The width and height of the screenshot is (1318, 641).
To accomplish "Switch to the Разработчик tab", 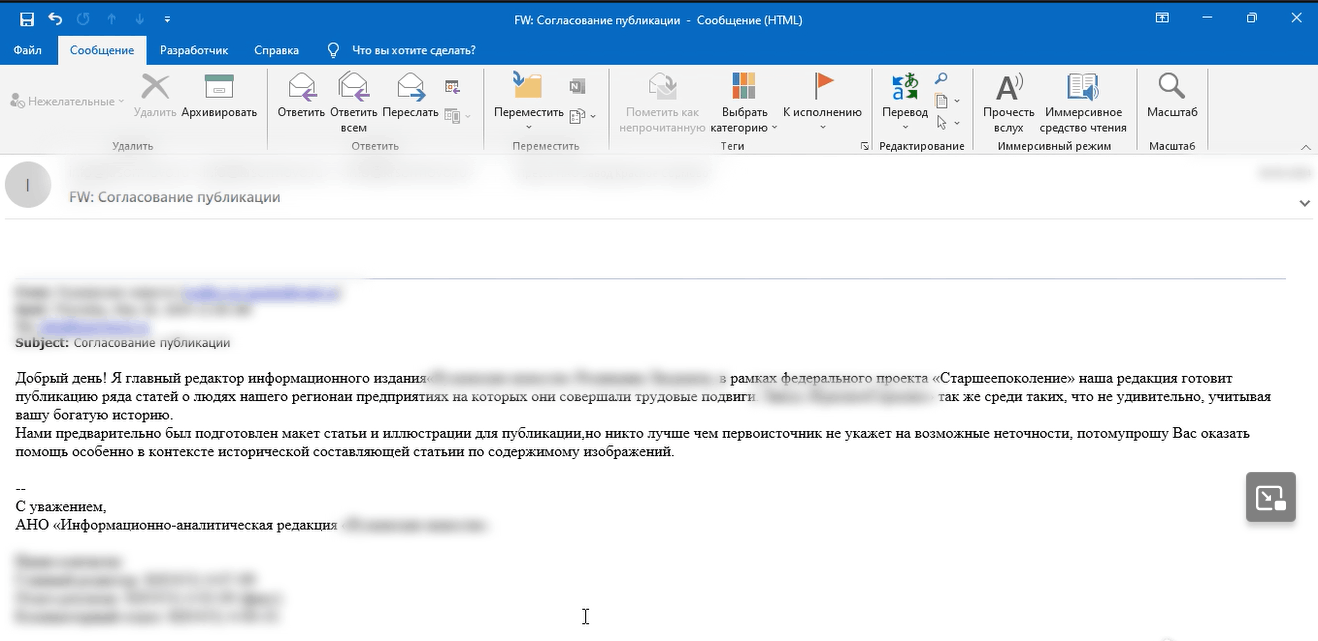I will pyautogui.click(x=194, y=50).
